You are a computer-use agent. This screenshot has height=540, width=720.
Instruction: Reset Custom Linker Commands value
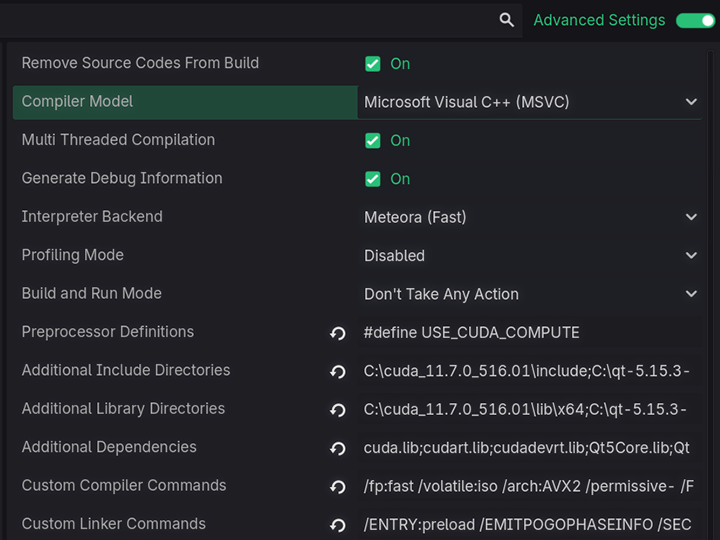pyautogui.click(x=338, y=525)
